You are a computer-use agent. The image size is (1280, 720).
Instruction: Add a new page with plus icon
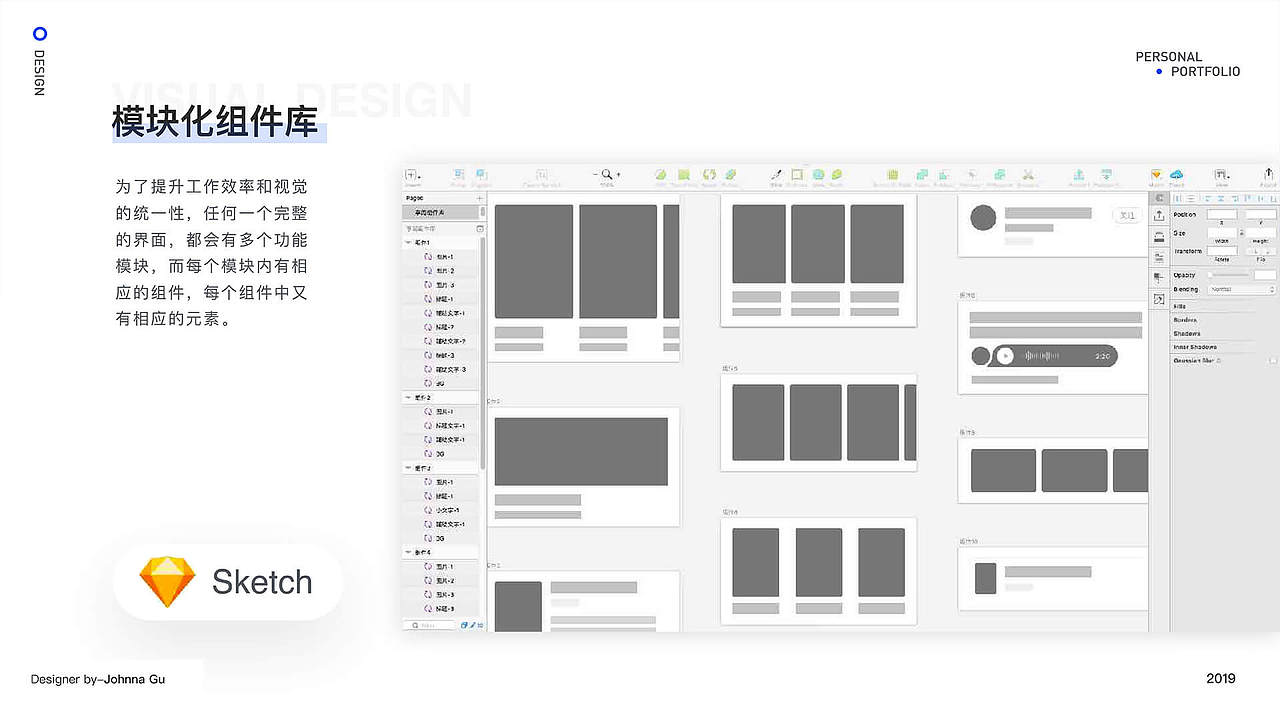pos(479,198)
